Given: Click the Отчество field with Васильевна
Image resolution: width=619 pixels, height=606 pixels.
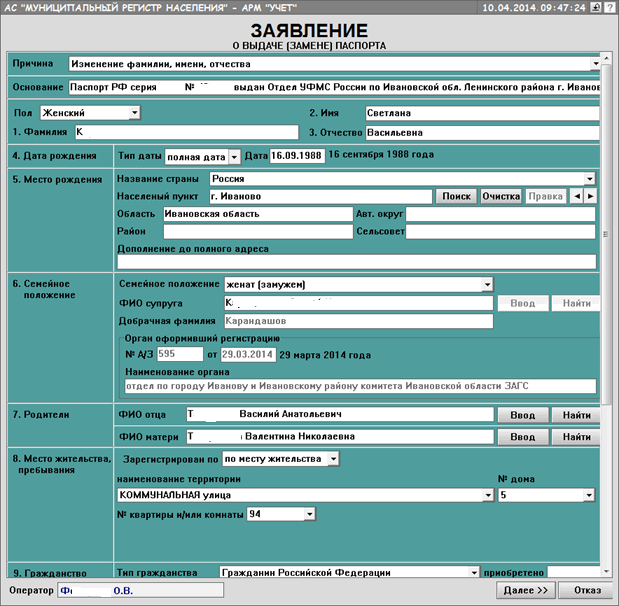Looking at the screenshot, I should coord(482,133).
